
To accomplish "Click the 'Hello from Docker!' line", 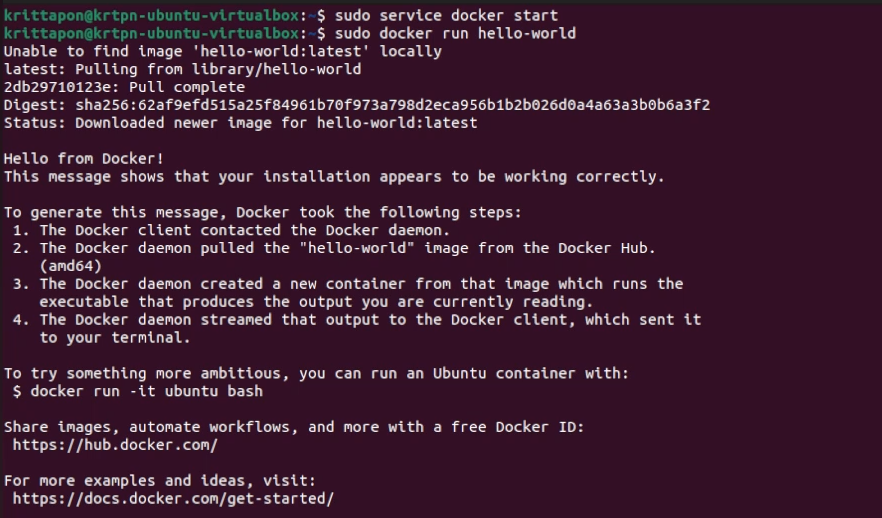I will pyautogui.click(x=84, y=158).
